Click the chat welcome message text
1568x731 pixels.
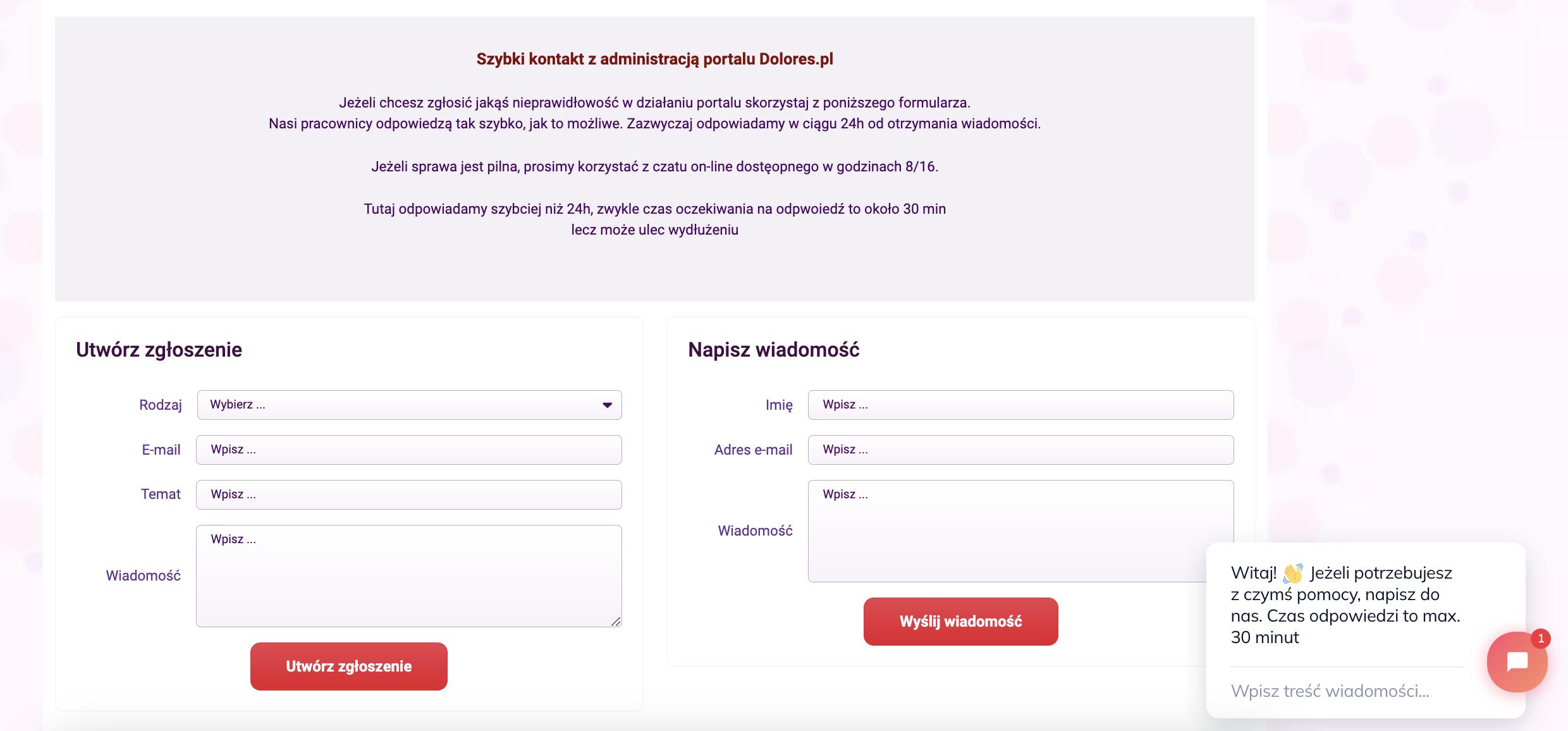click(1345, 605)
